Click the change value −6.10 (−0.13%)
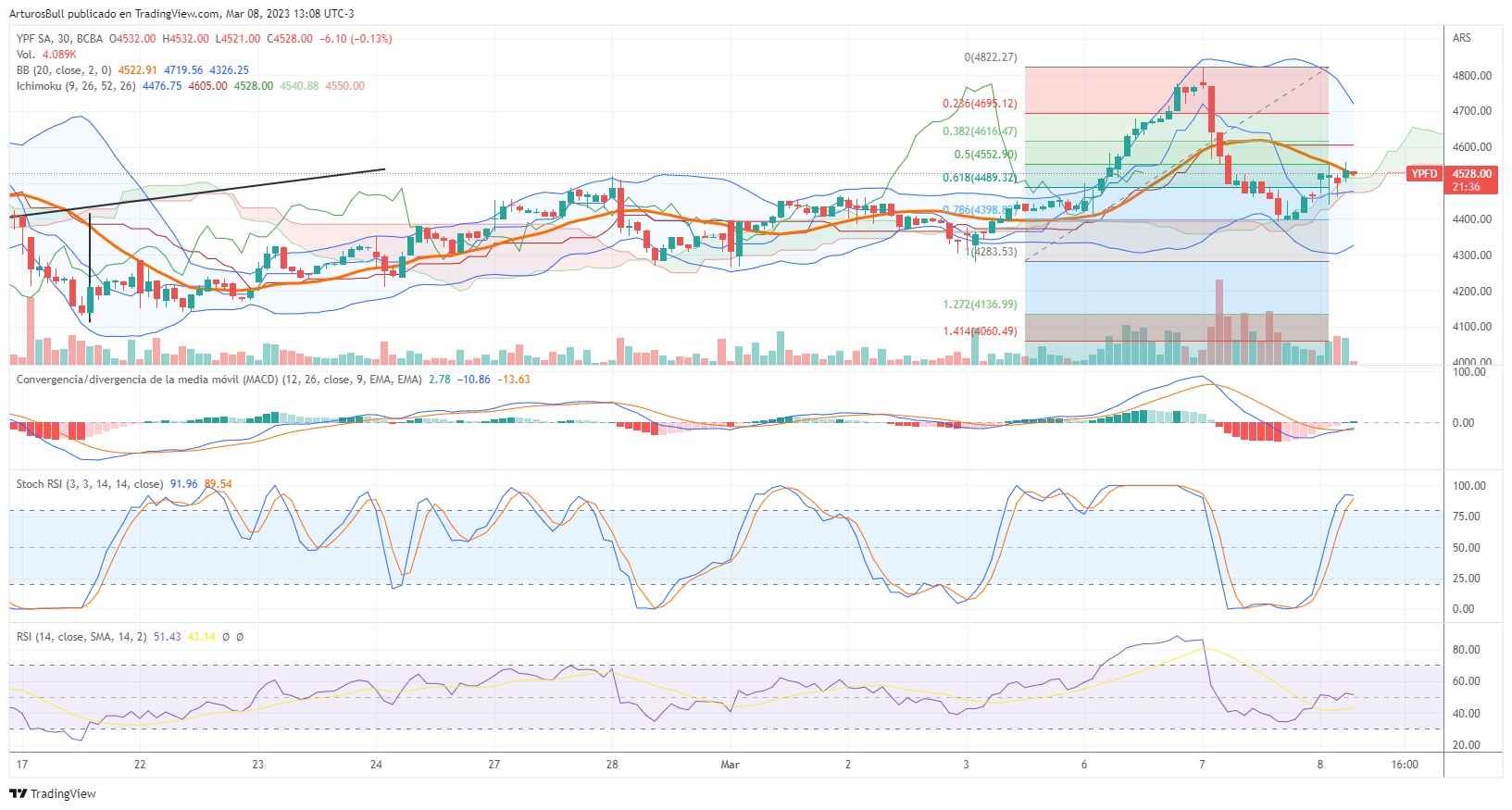 point(356,39)
